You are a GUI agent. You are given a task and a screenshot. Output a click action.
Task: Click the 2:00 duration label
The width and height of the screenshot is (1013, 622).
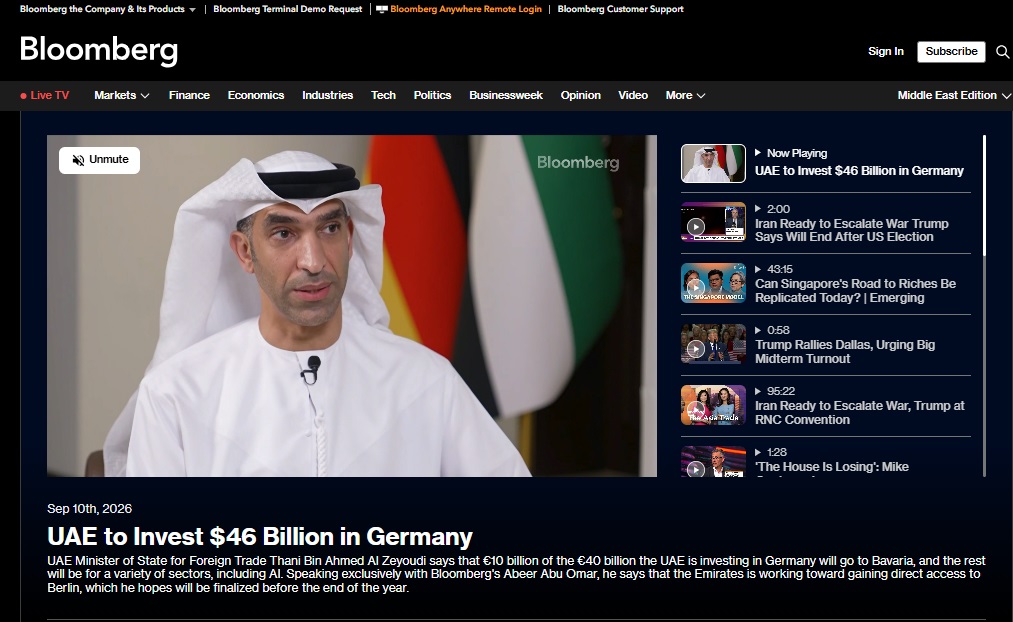[x=778, y=209]
